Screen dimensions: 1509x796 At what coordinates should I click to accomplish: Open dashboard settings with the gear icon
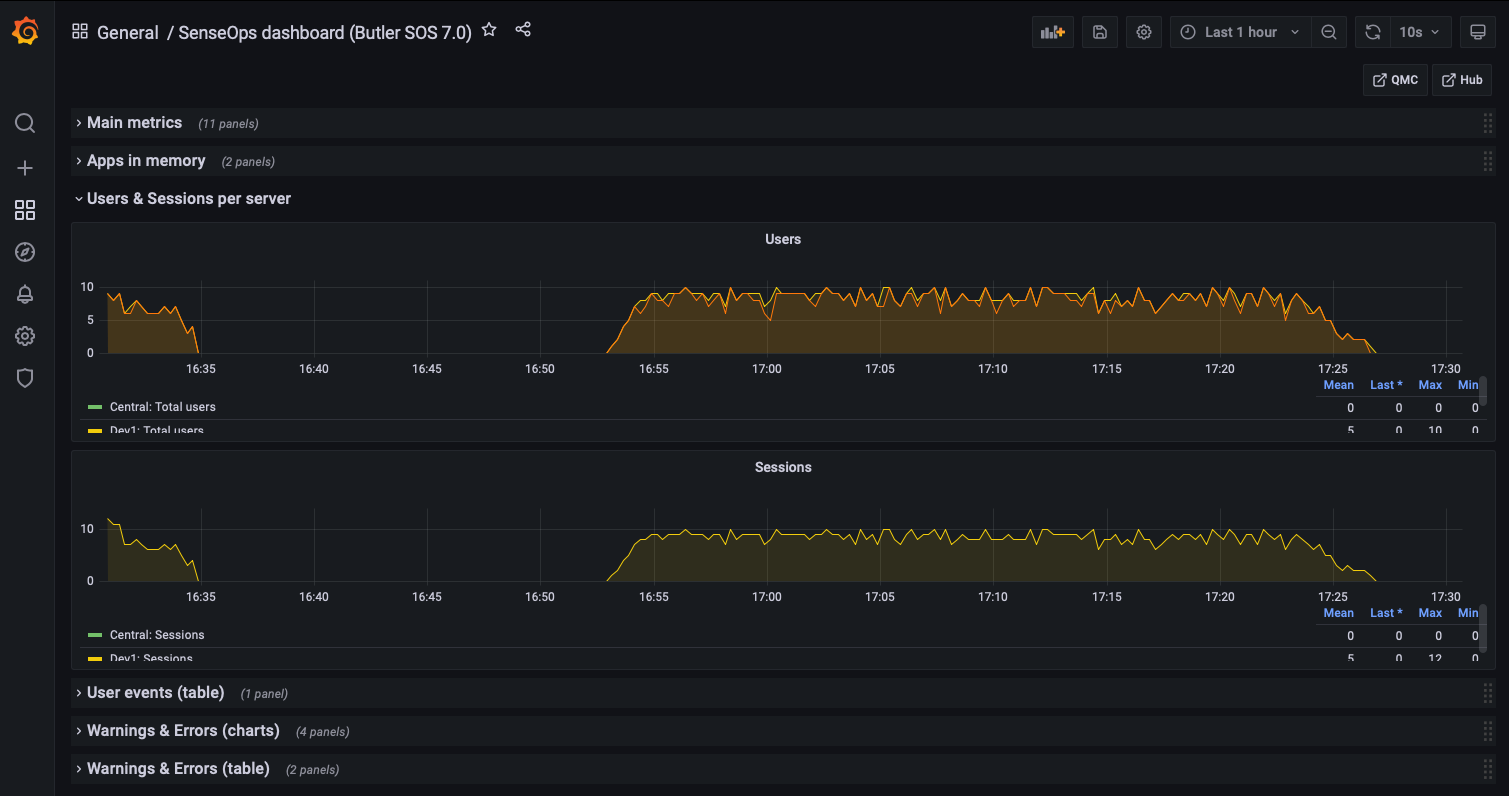pos(1143,31)
